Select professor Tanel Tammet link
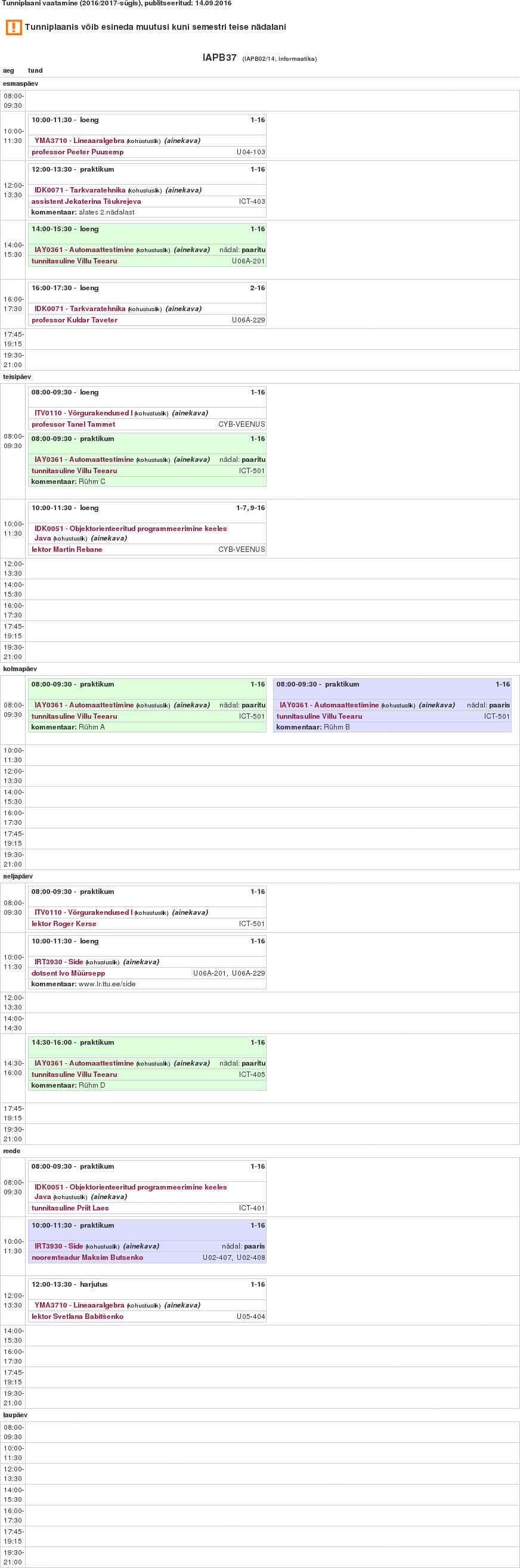The height and width of the screenshot is (1568, 520). 73,424
